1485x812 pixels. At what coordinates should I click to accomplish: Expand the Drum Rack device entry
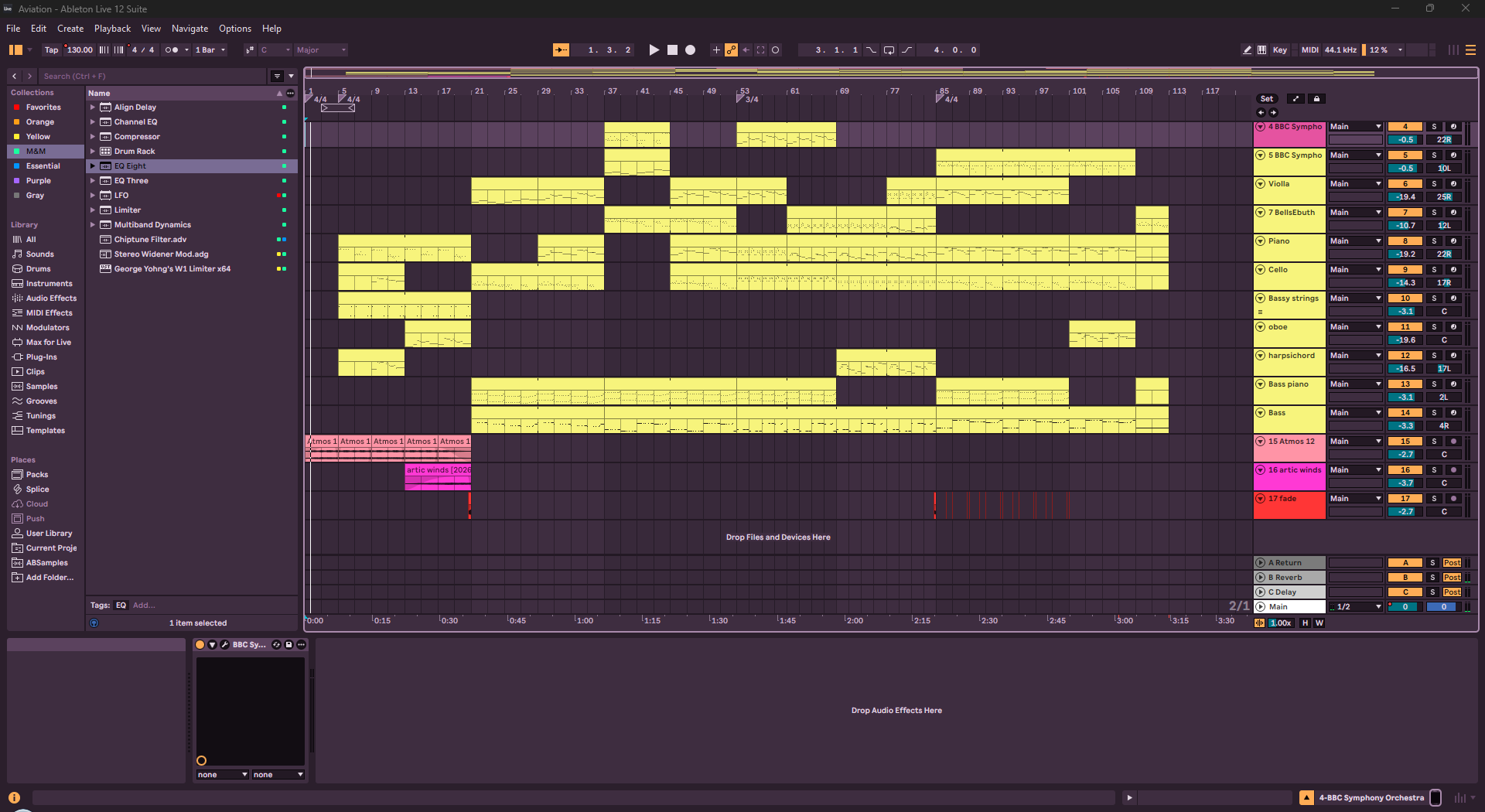pos(92,152)
